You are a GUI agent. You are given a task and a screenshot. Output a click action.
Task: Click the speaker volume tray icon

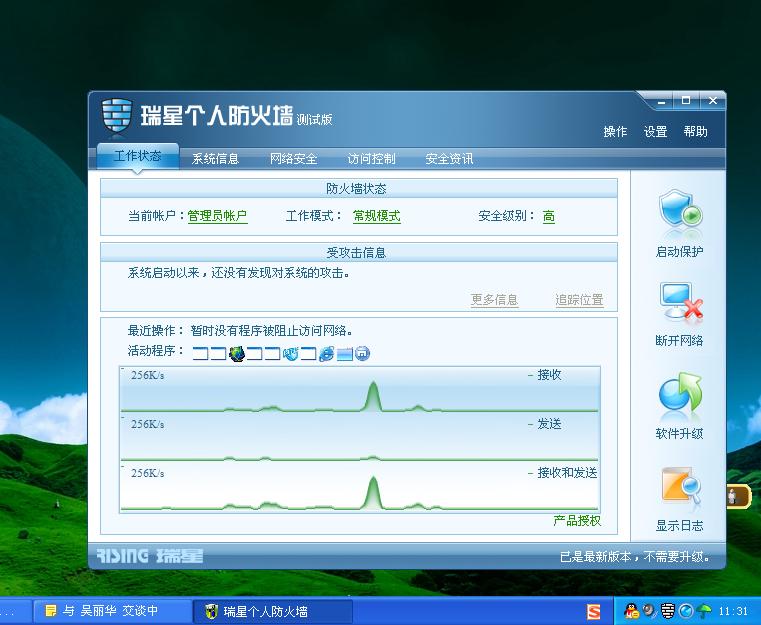click(x=649, y=611)
